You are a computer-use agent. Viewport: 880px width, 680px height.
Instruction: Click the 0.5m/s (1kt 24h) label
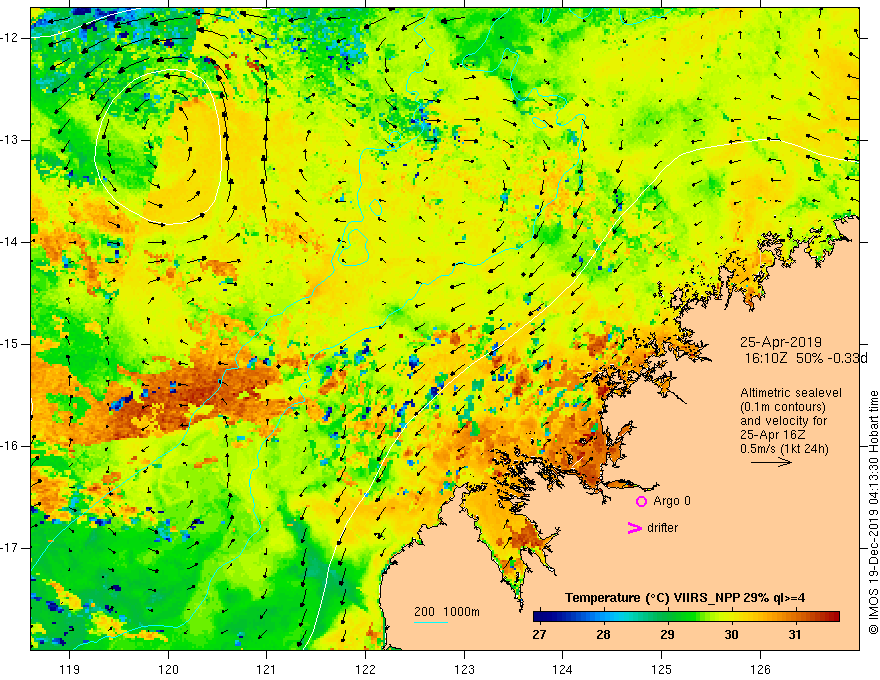coord(784,449)
